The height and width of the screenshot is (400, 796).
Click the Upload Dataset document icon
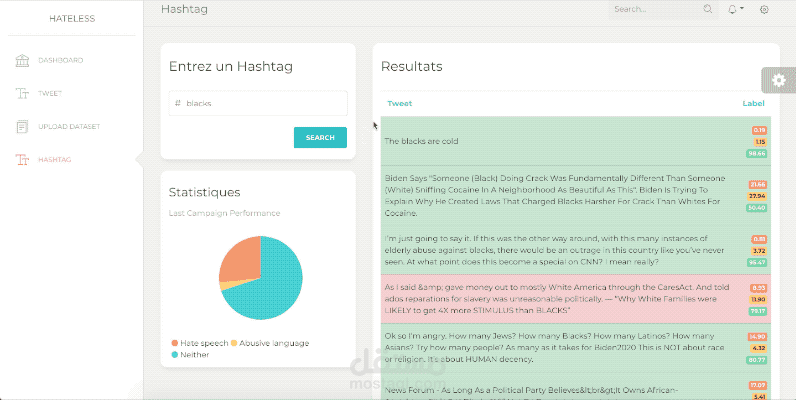pos(22,126)
